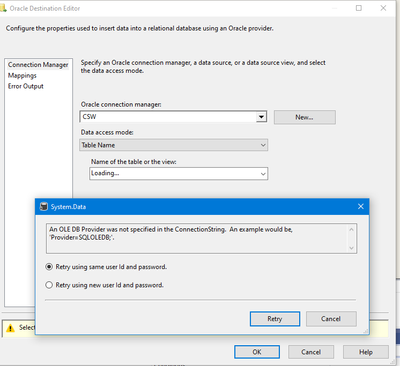Open the Error Output page

point(26,86)
